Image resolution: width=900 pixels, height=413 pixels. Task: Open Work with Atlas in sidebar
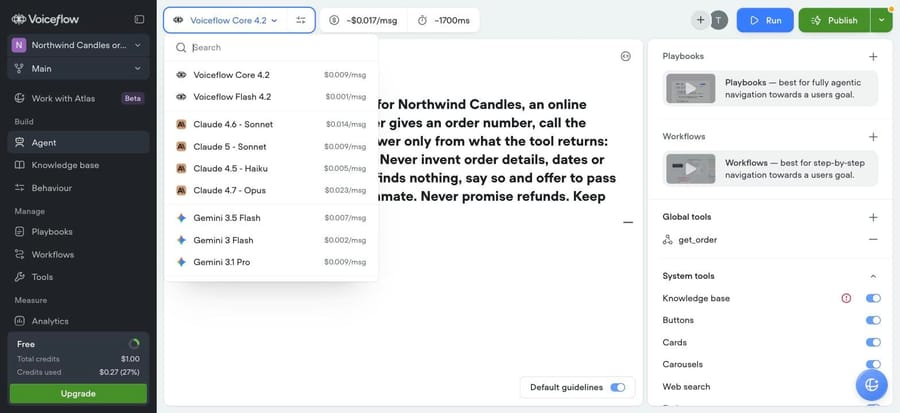(78, 98)
